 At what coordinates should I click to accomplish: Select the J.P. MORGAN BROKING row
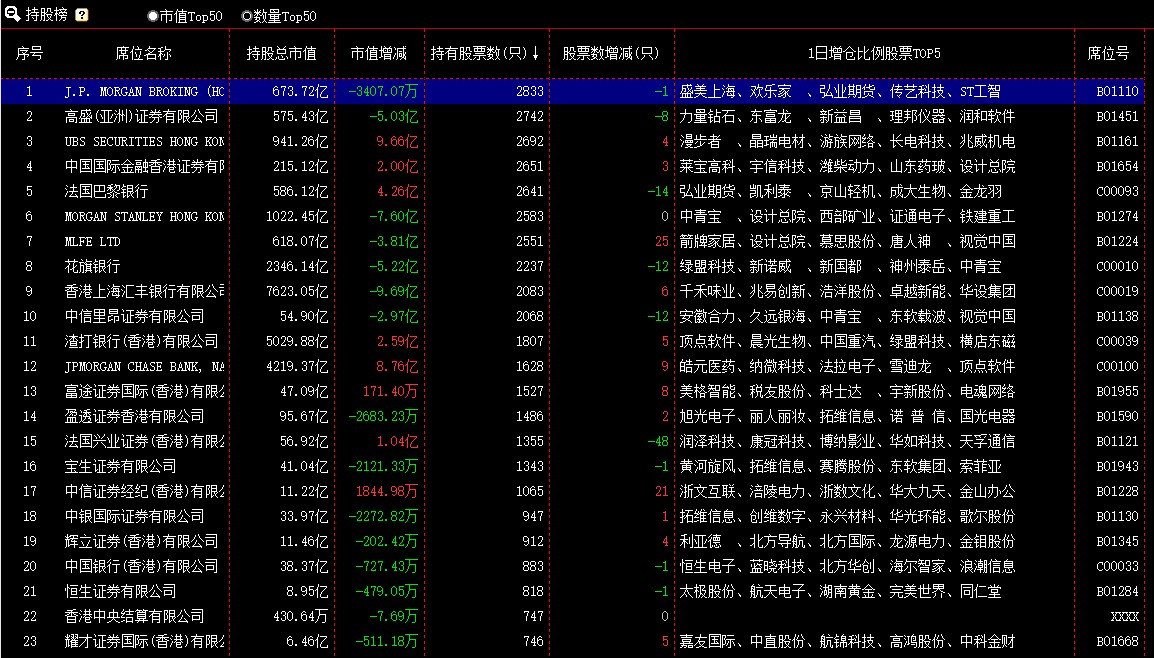144,91
